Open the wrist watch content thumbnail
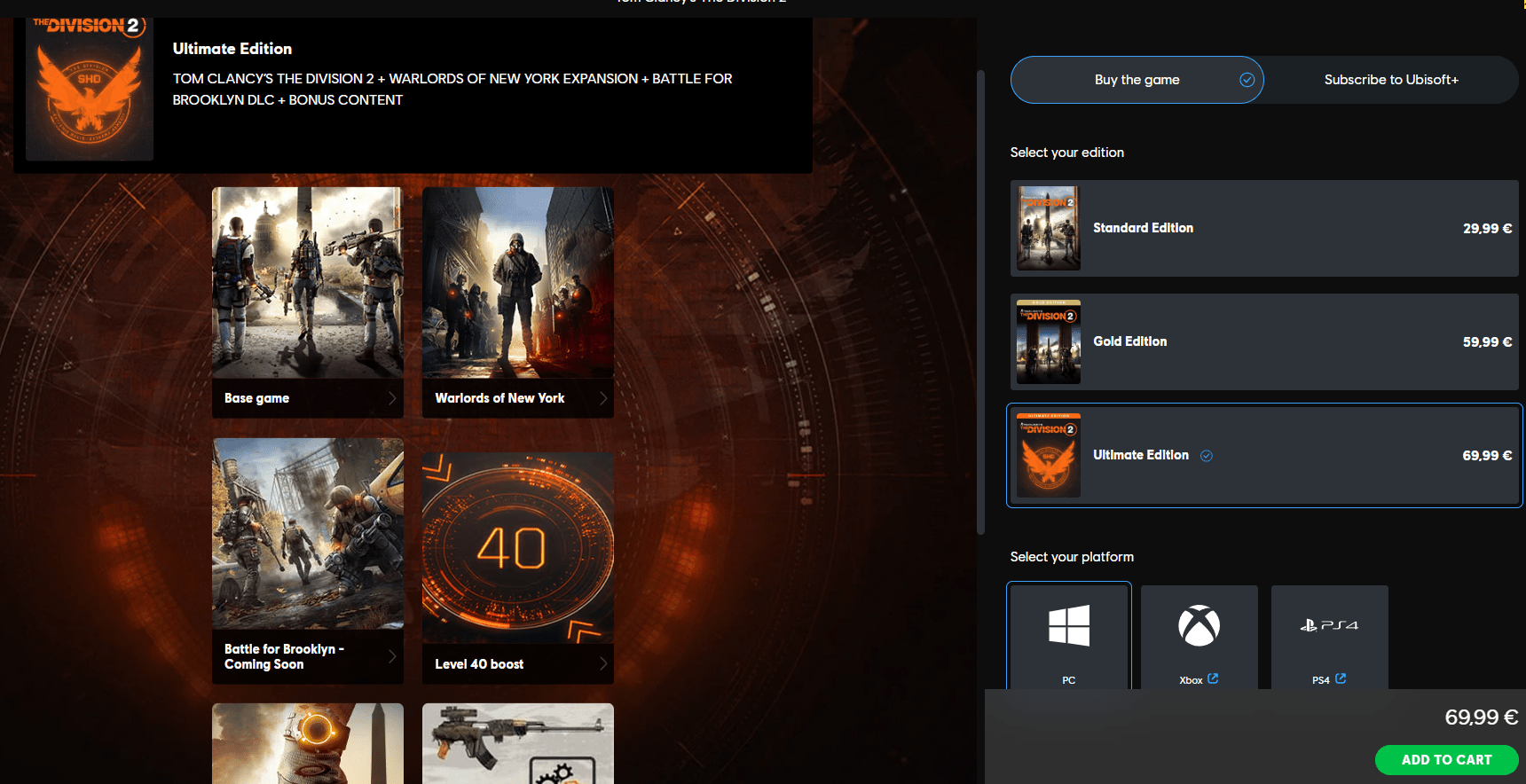1526x784 pixels. 308,743
